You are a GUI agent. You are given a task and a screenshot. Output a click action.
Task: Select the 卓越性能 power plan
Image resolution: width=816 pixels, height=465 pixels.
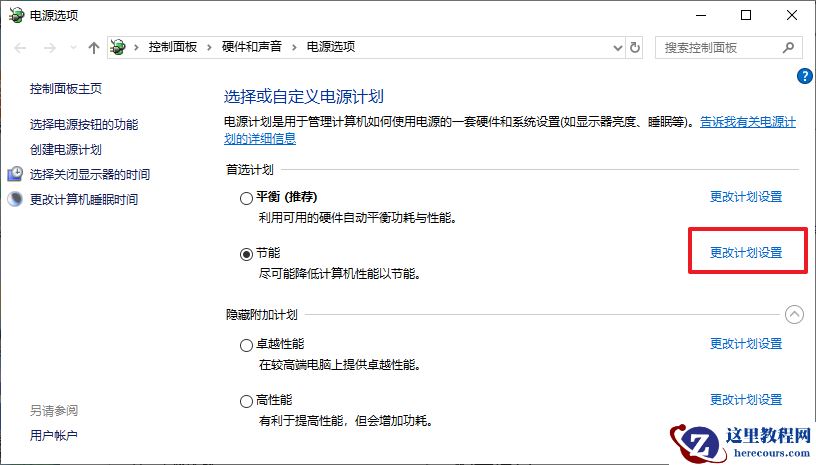point(246,345)
